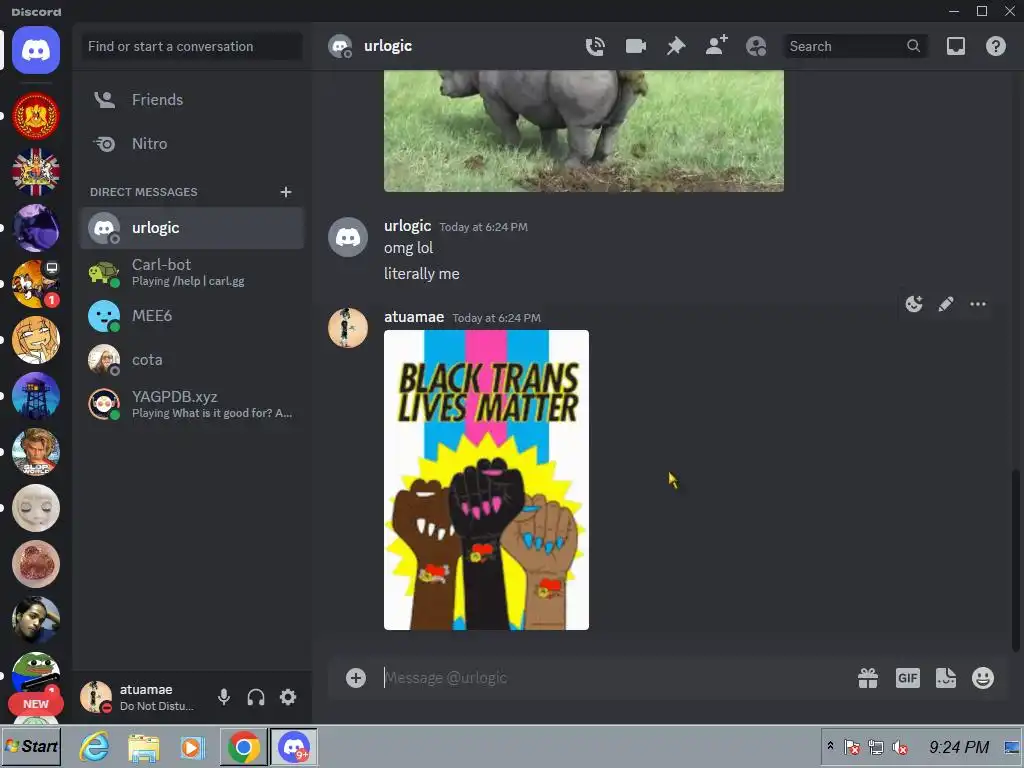Open urlogic's avatar beside omg lol
1024x768 pixels.
347,237
